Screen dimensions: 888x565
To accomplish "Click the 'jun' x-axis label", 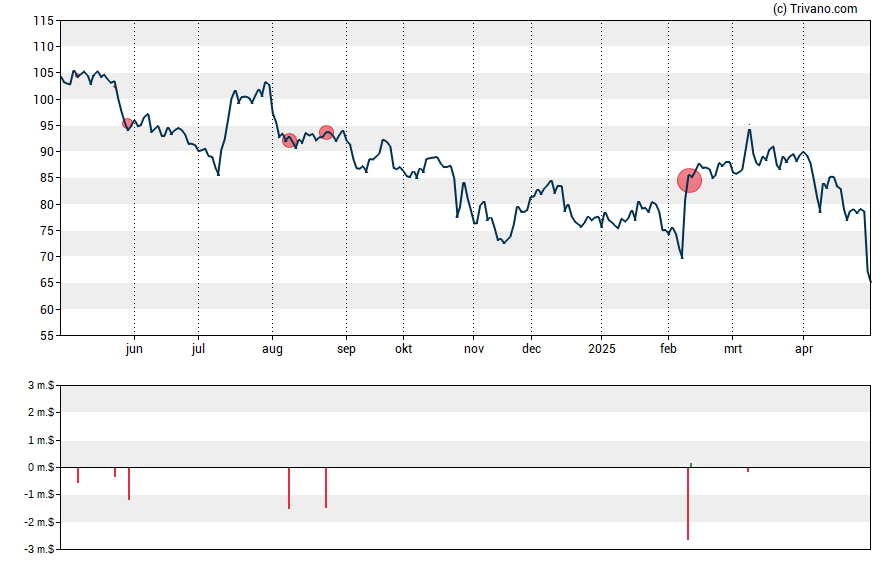I will [x=134, y=349].
